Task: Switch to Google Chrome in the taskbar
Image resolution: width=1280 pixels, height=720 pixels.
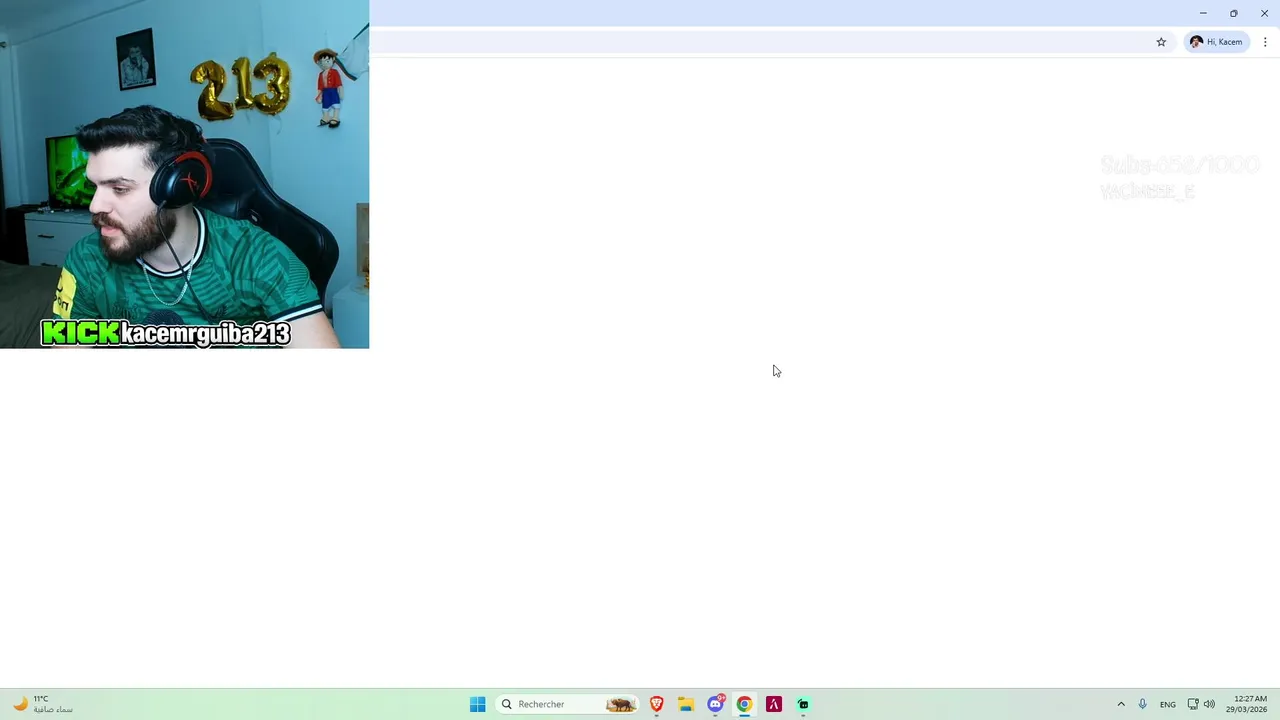Action: tap(744, 704)
